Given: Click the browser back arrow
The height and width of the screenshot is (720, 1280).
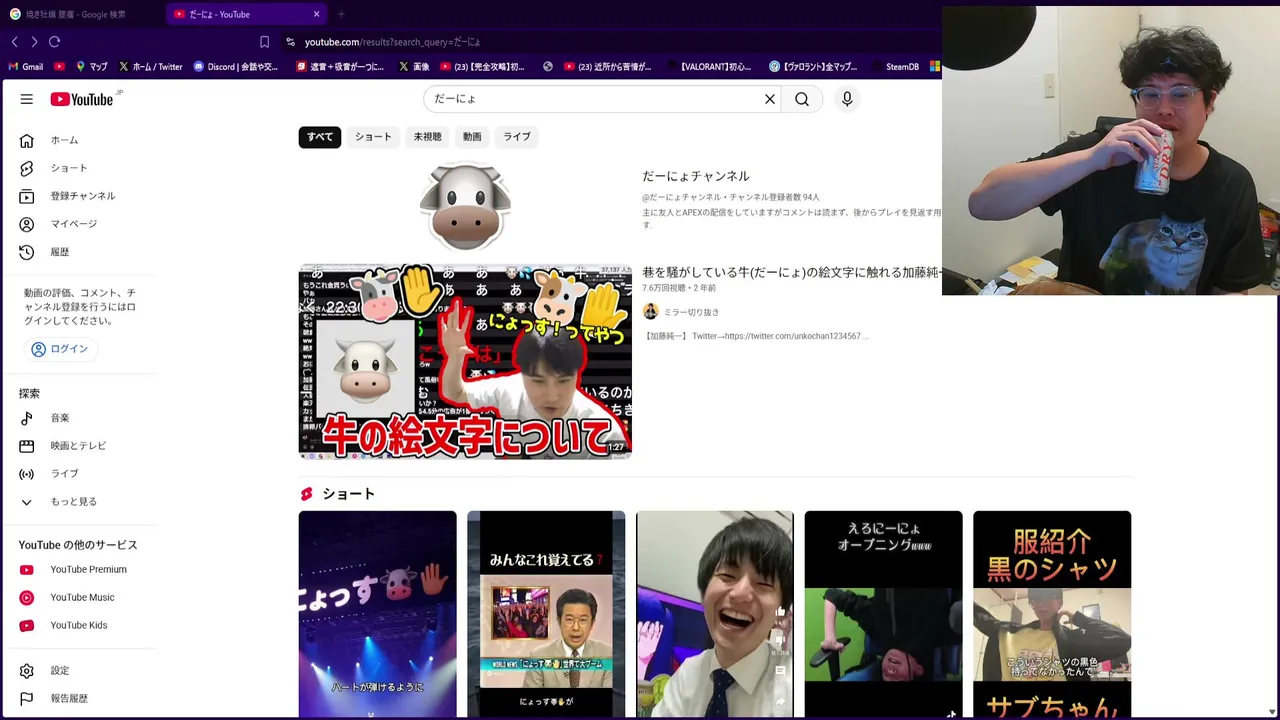Looking at the screenshot, I should coord(14,42).
